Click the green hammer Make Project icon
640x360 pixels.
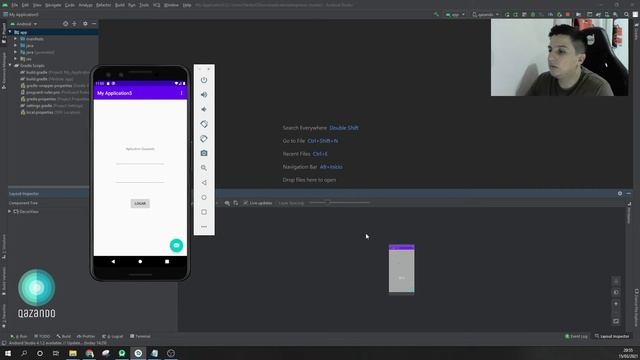point(436,14)
